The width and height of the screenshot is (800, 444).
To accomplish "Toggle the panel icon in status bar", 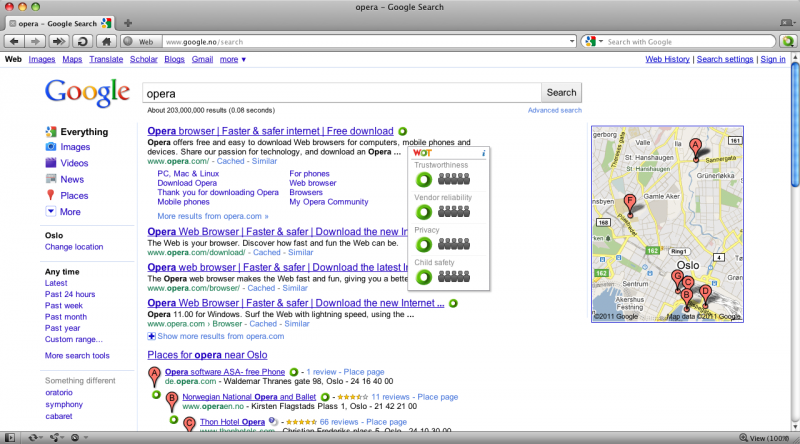I will pos(9,437).
